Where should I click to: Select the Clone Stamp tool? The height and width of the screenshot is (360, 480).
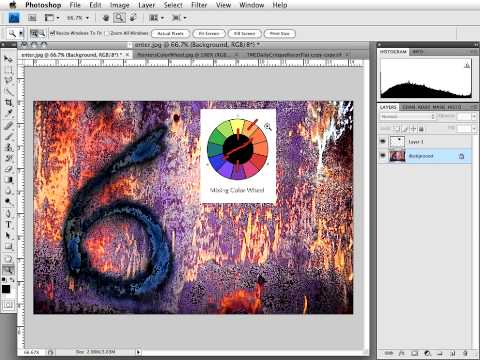tap(8, 147)
